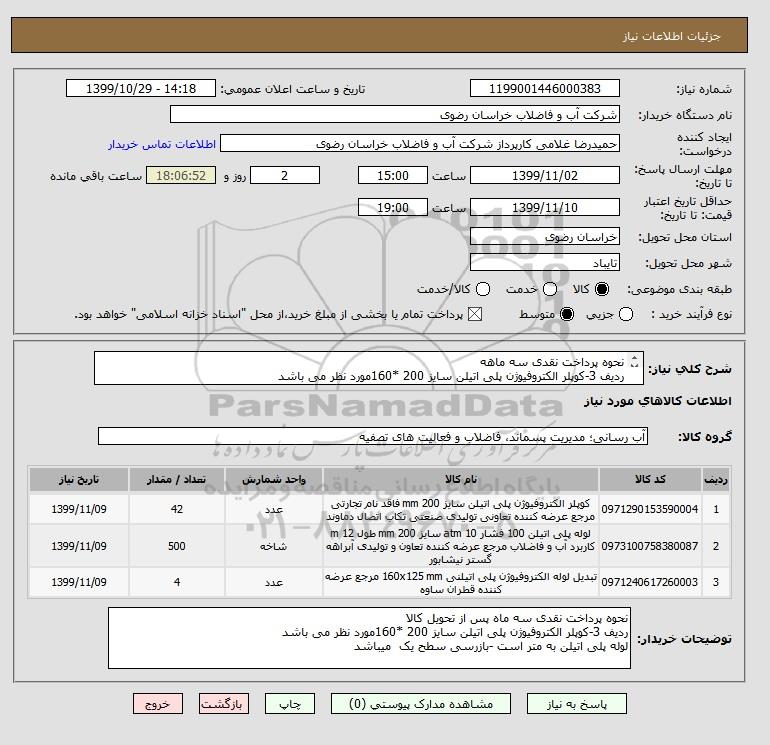
Task: Click the row 1 coupler item name
Action: tap(461, 510)
